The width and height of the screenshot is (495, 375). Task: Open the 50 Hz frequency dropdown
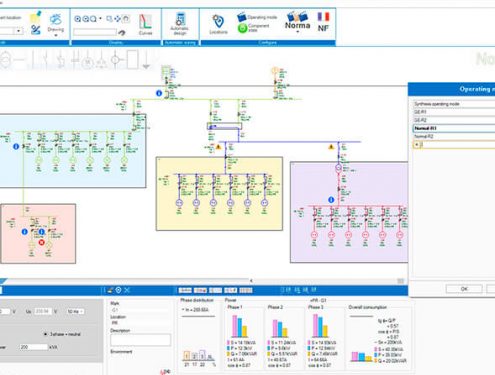(x=75, y=311)
